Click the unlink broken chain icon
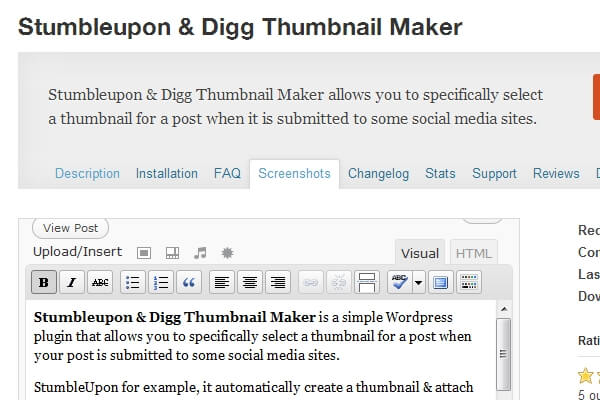 point(339,282)
